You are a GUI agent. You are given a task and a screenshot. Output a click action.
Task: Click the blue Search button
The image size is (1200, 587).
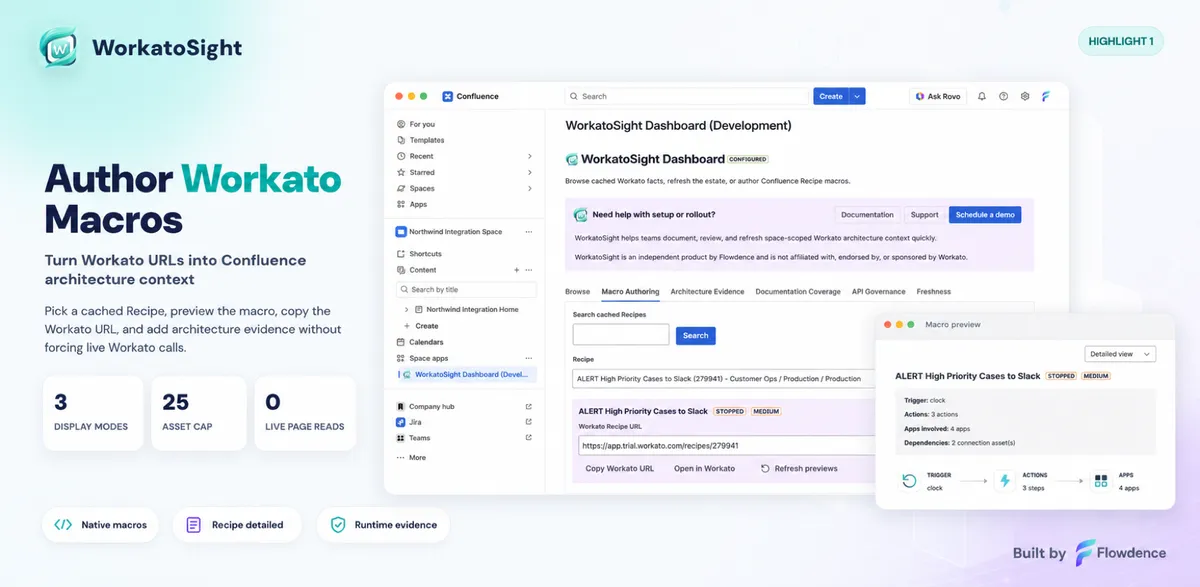(695, 336)
